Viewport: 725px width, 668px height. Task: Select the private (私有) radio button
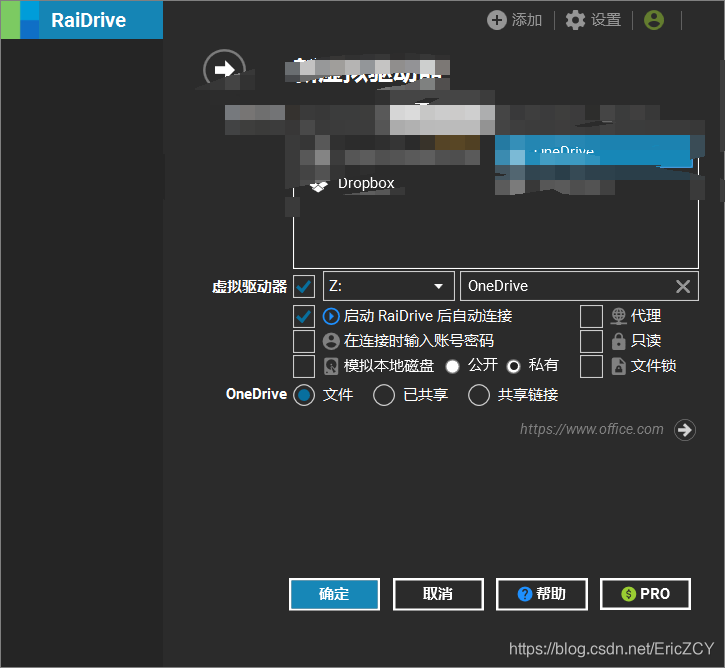tap(513, 367)
